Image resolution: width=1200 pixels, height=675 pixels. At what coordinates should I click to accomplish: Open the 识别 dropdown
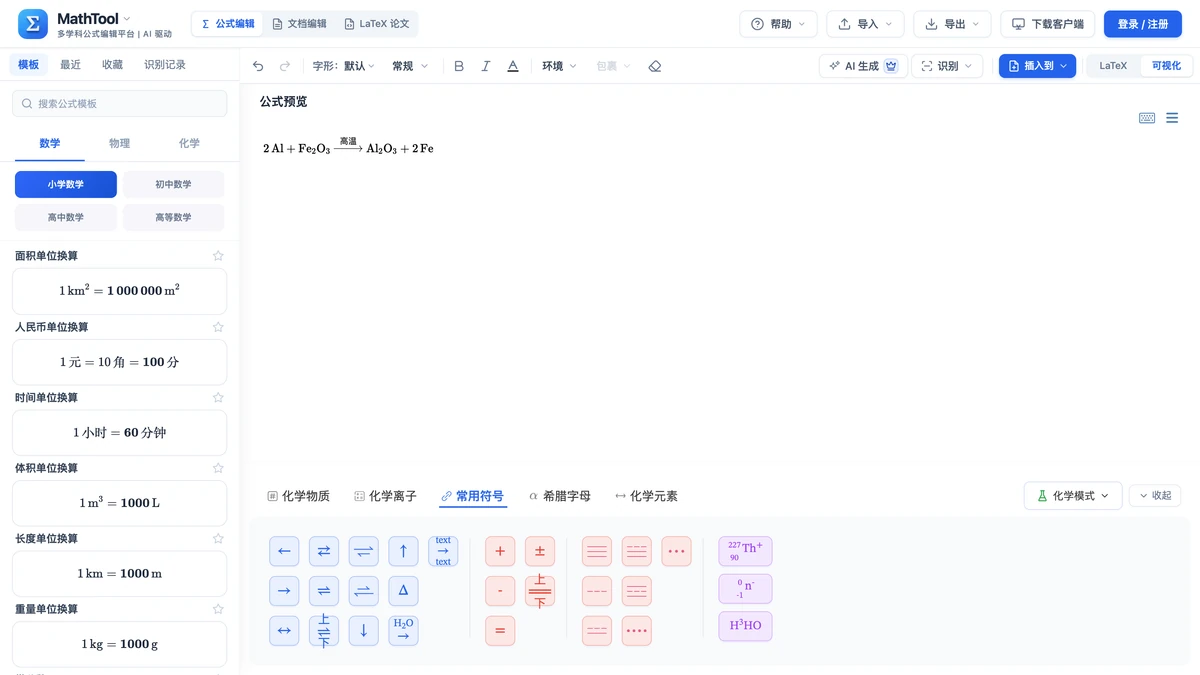[x=947, y=66]
